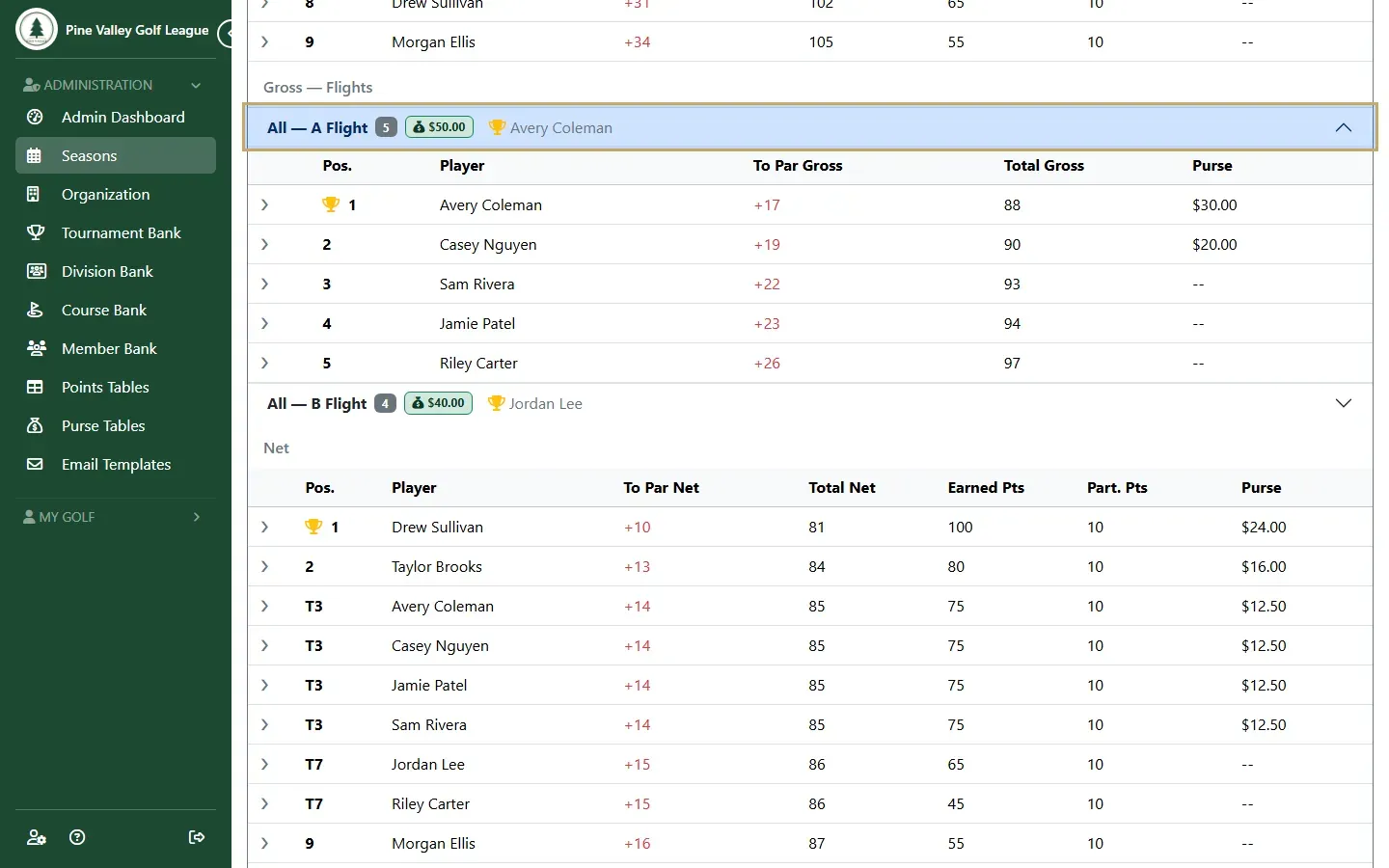The height and width of the screenshot is (868, 1389).
Task: Click the 'Total Net' column header
Action: coord(842,488)
